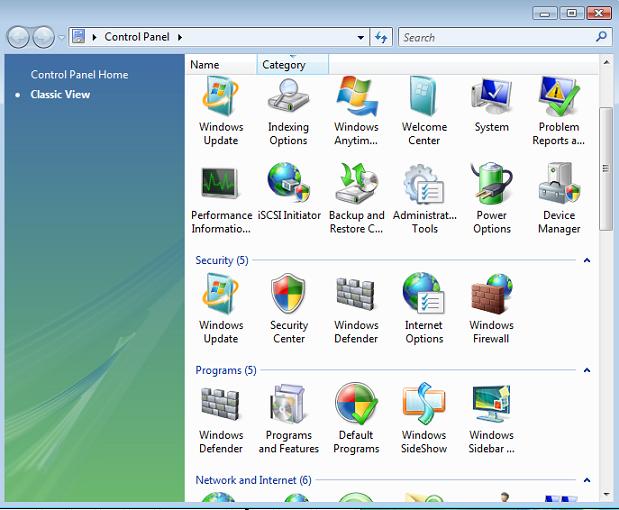The image size is (619, 510).
Task: Open Windows Update under Security group
Action: [x=221, y=309]
